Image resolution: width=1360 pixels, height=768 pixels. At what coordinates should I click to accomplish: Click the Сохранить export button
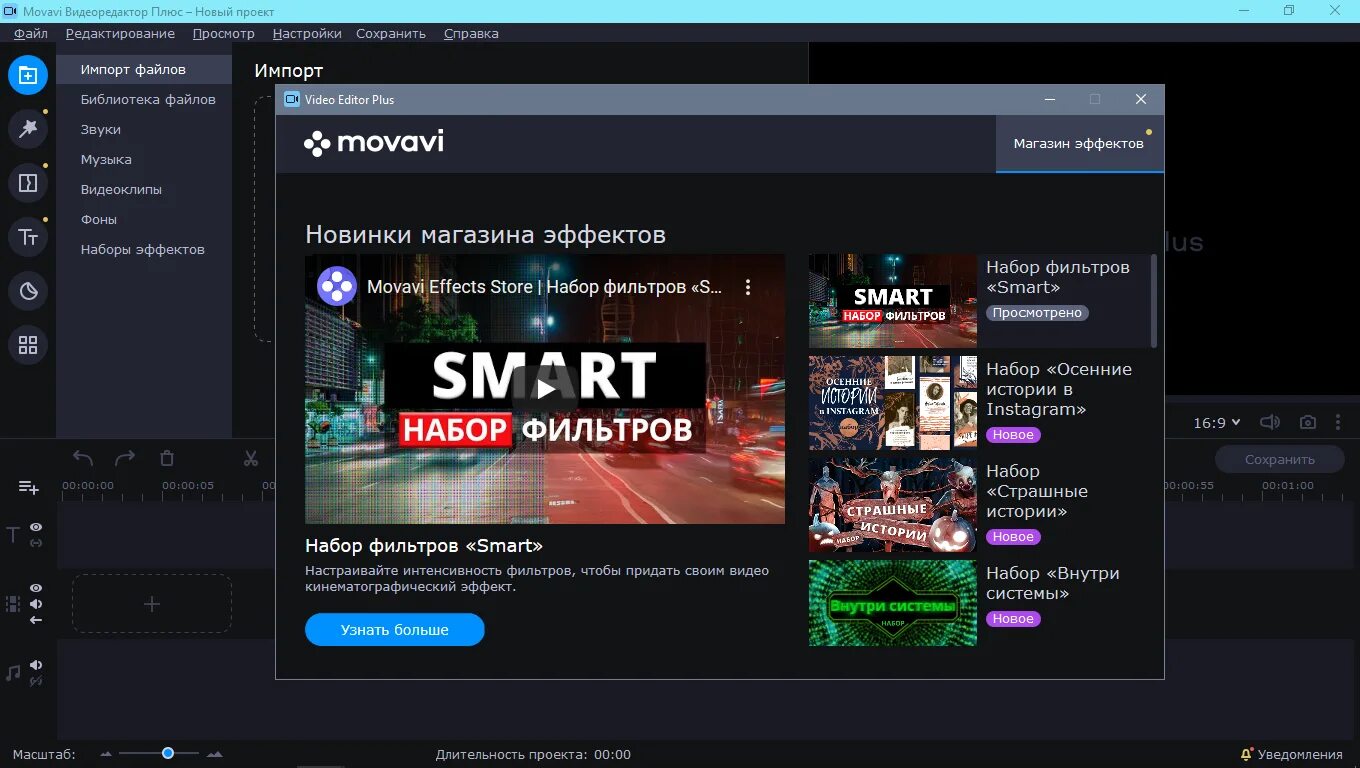pyautogui.click(x=1280, y=459)
